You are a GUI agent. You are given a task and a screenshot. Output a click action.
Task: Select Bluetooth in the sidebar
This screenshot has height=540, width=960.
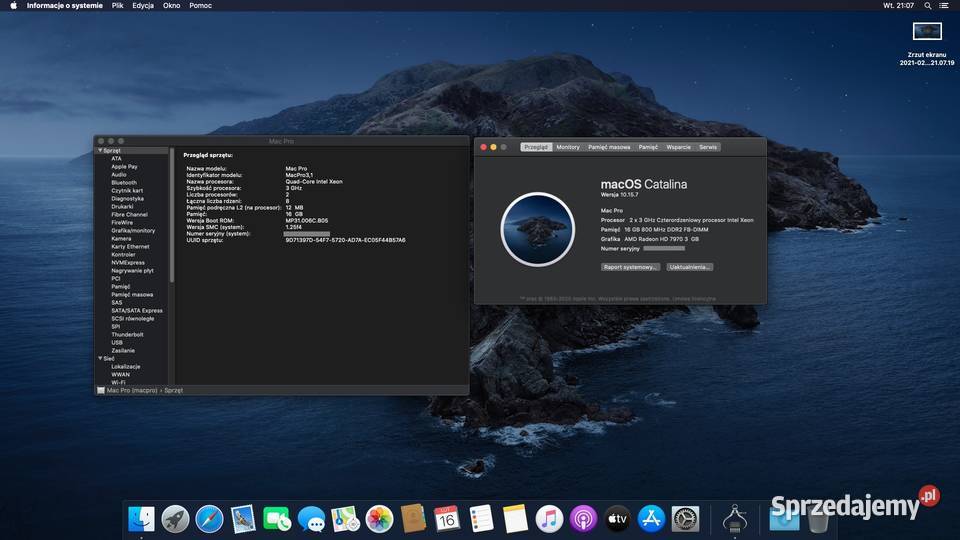124,182
